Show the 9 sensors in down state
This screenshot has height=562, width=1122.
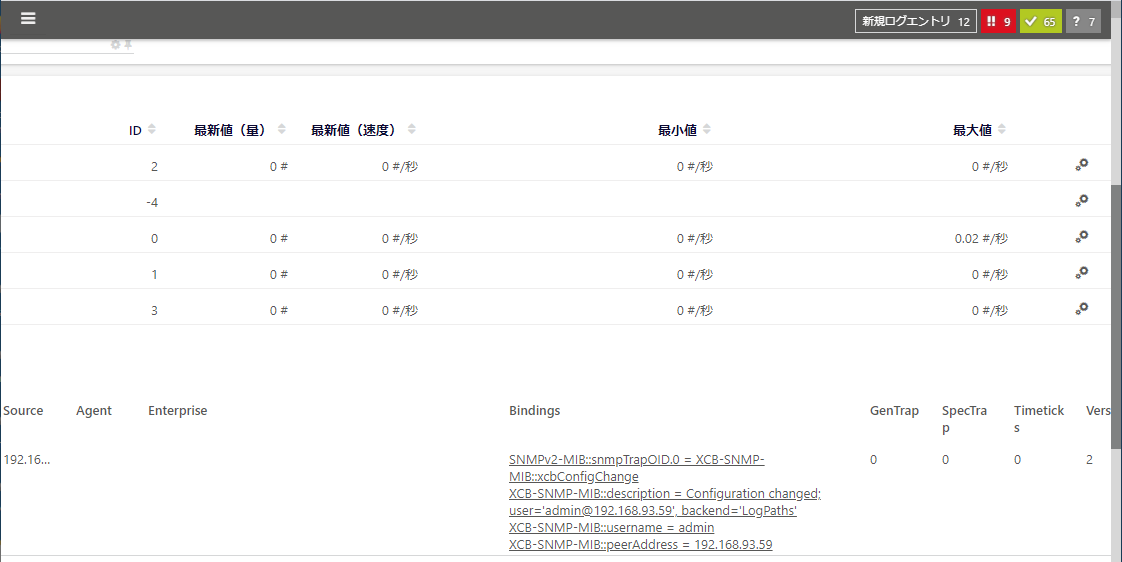(x=998, y=21)
